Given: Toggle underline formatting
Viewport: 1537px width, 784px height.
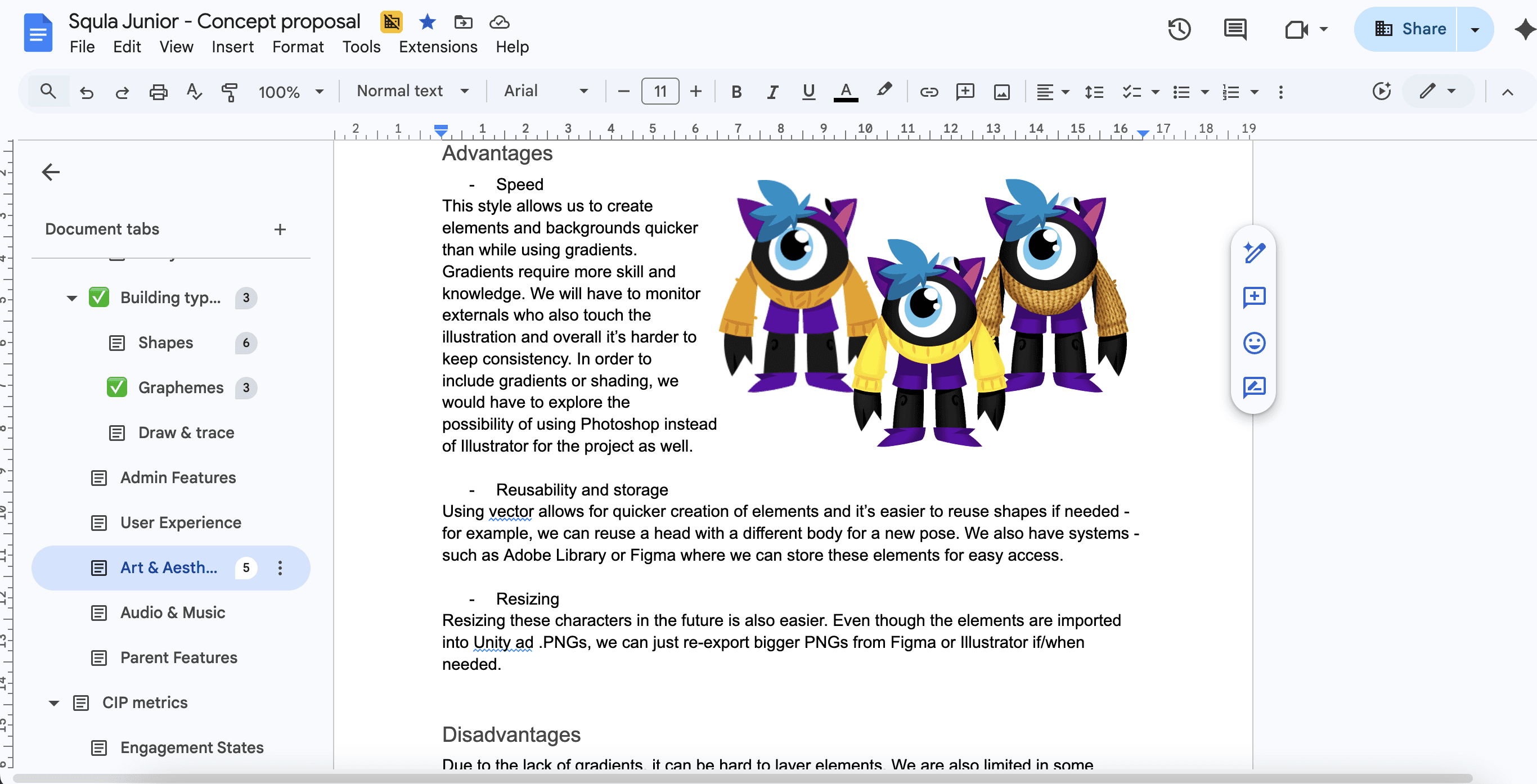Looking at the screenshot, I should (x=808, y=92).
